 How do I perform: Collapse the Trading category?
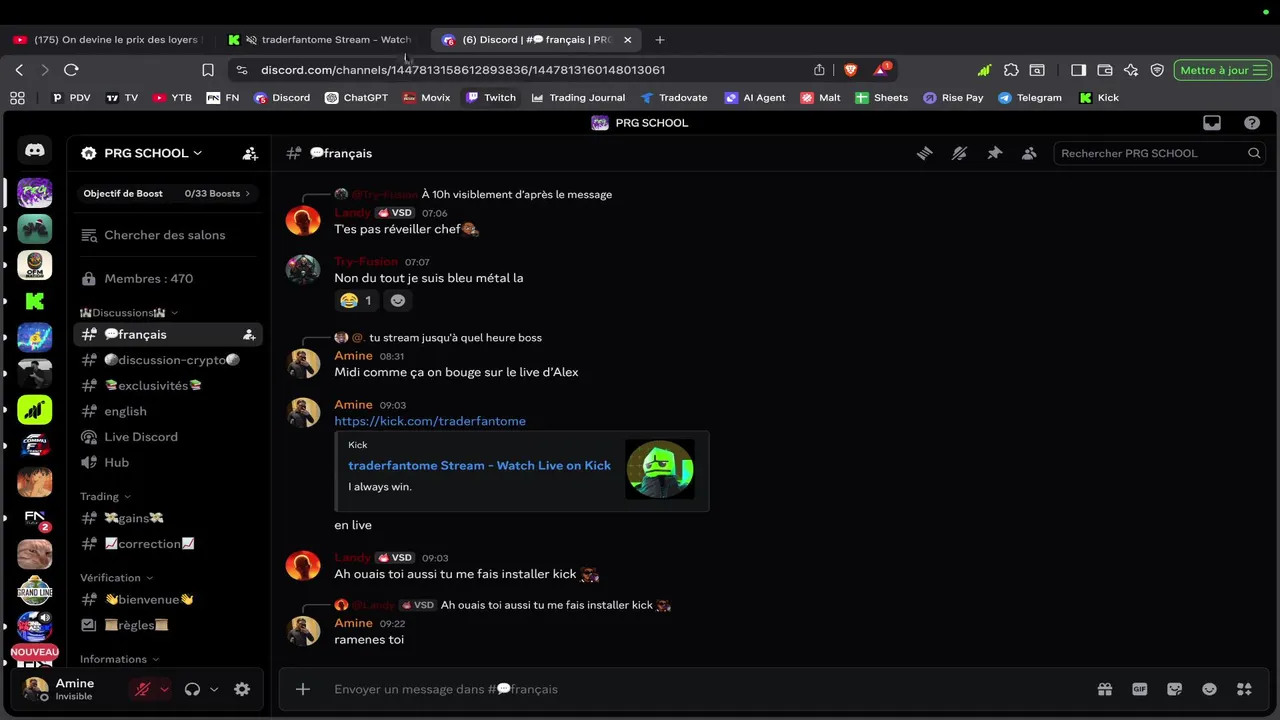105,496
